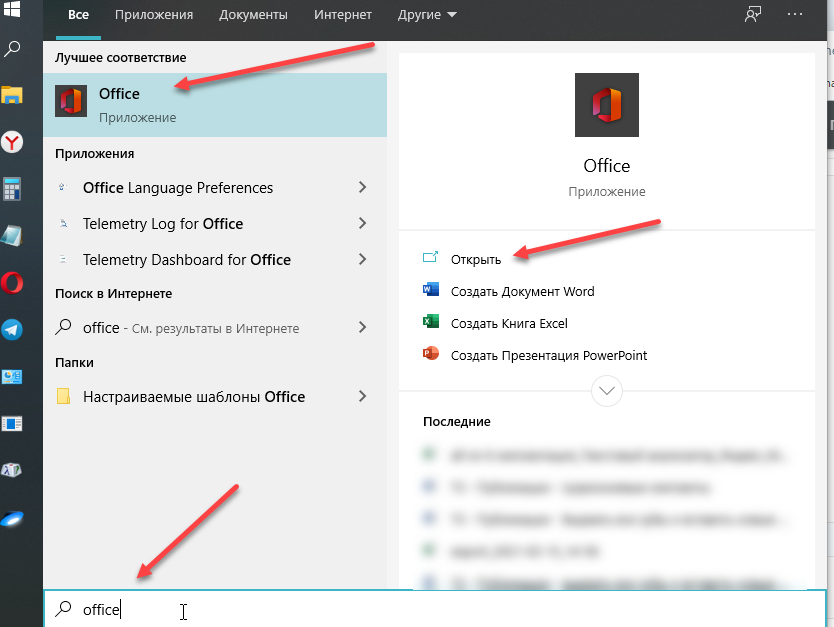Open the Calculator taskbar icon
The width and height of the screenshot is (834, 627).
12,189
